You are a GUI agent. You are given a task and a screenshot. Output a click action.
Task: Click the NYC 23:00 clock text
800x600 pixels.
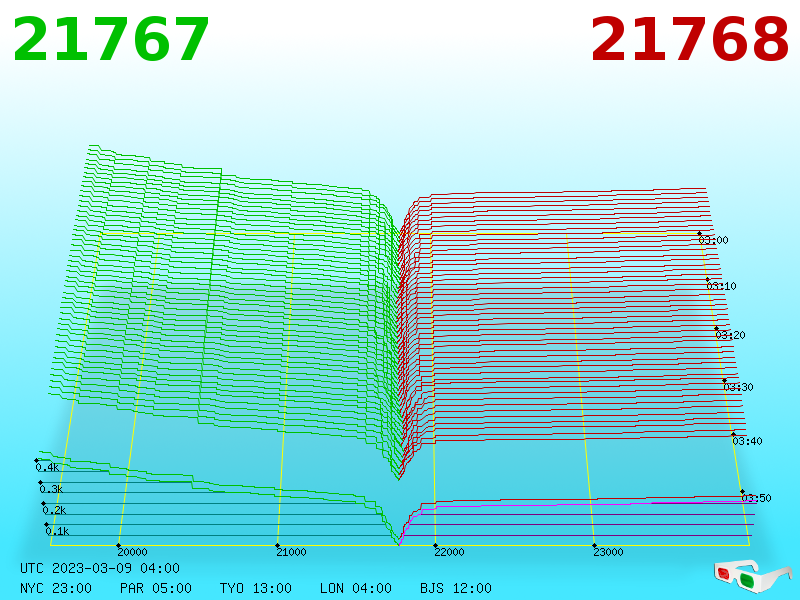[56, 588]
